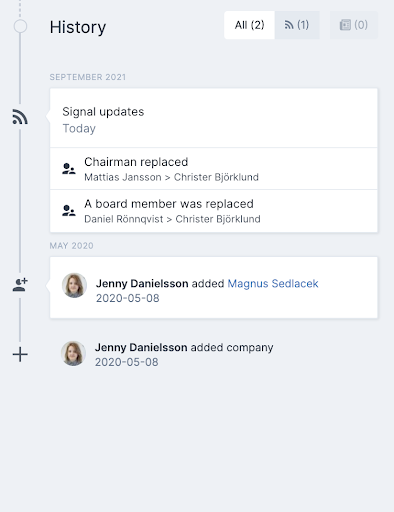Click the Today label under Signal updates
This screenshot has width=394, height=512.
[x=79, y=128]
